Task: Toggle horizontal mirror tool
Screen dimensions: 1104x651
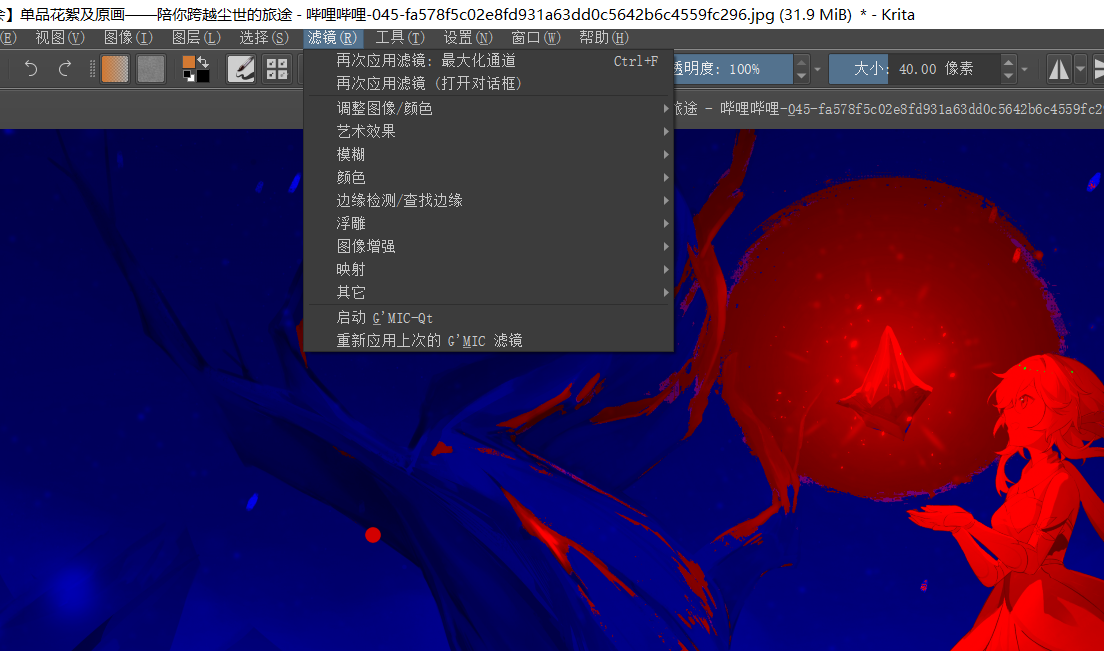Action: pyautogui.click(x=1058, y=69)
